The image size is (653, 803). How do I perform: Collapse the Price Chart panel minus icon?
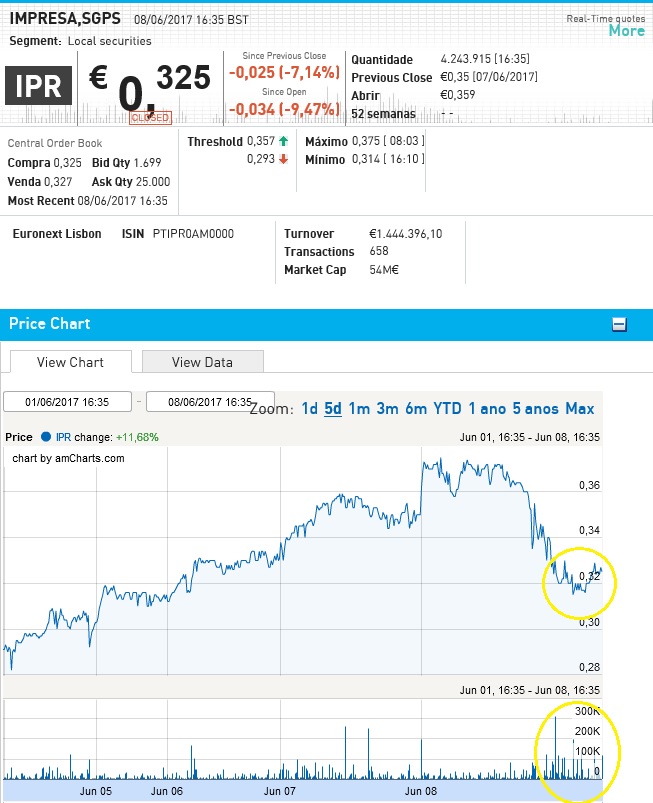(619, 324)
